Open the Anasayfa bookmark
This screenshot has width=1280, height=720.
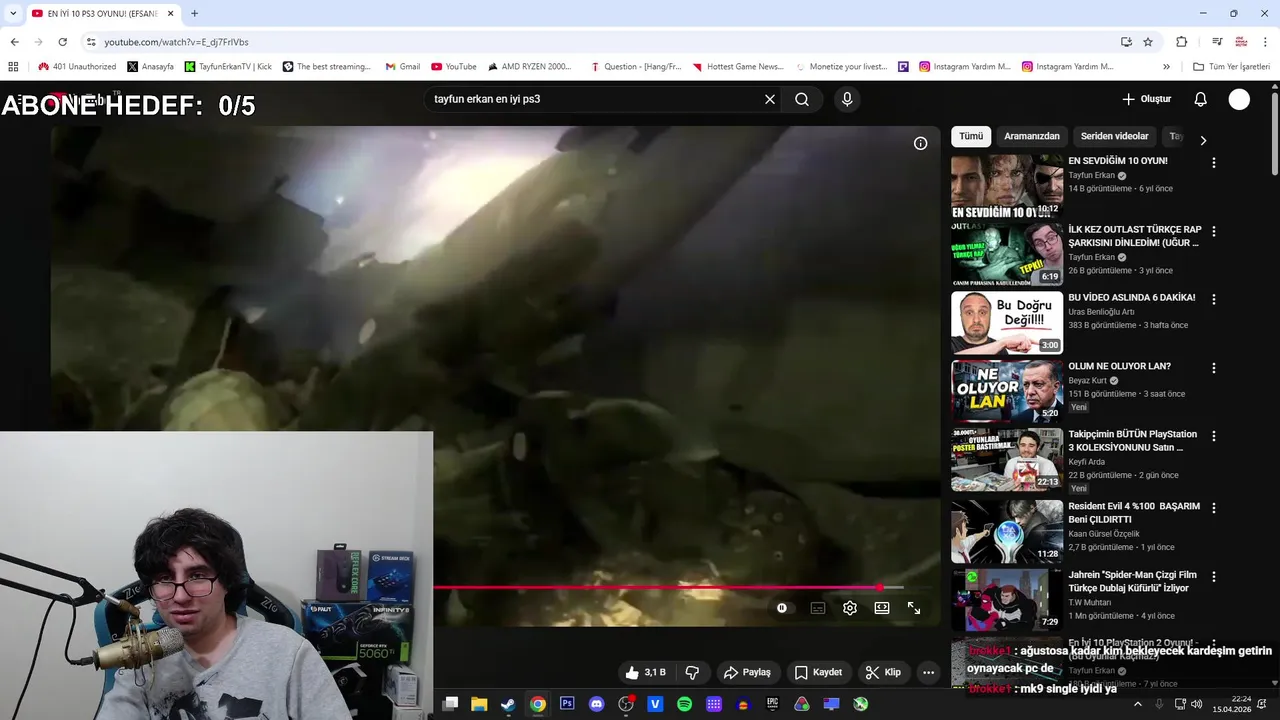150,67
